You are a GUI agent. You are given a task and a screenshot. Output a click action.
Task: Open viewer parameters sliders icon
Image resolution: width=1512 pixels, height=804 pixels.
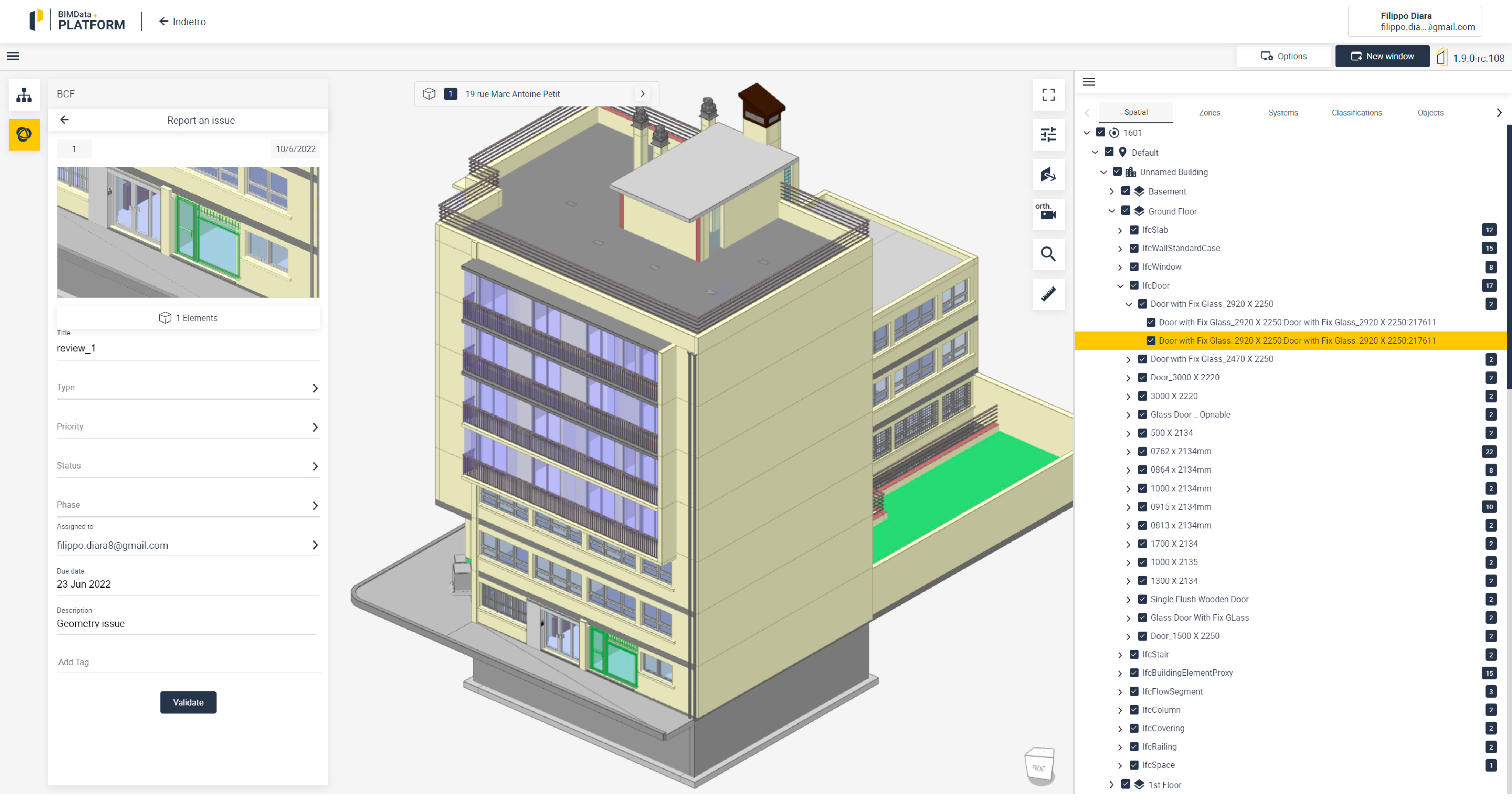point(1048,135)
